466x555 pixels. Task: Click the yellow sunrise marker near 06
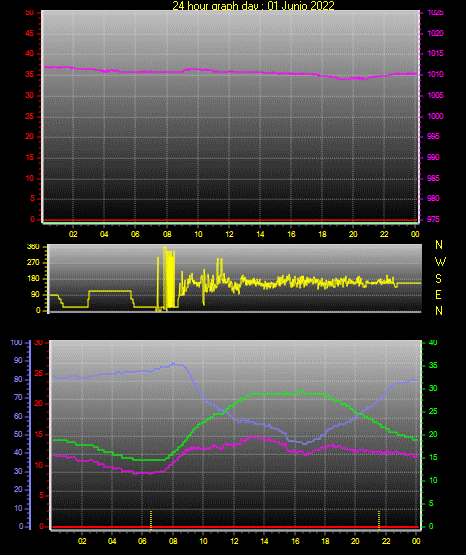pos(151,520)
